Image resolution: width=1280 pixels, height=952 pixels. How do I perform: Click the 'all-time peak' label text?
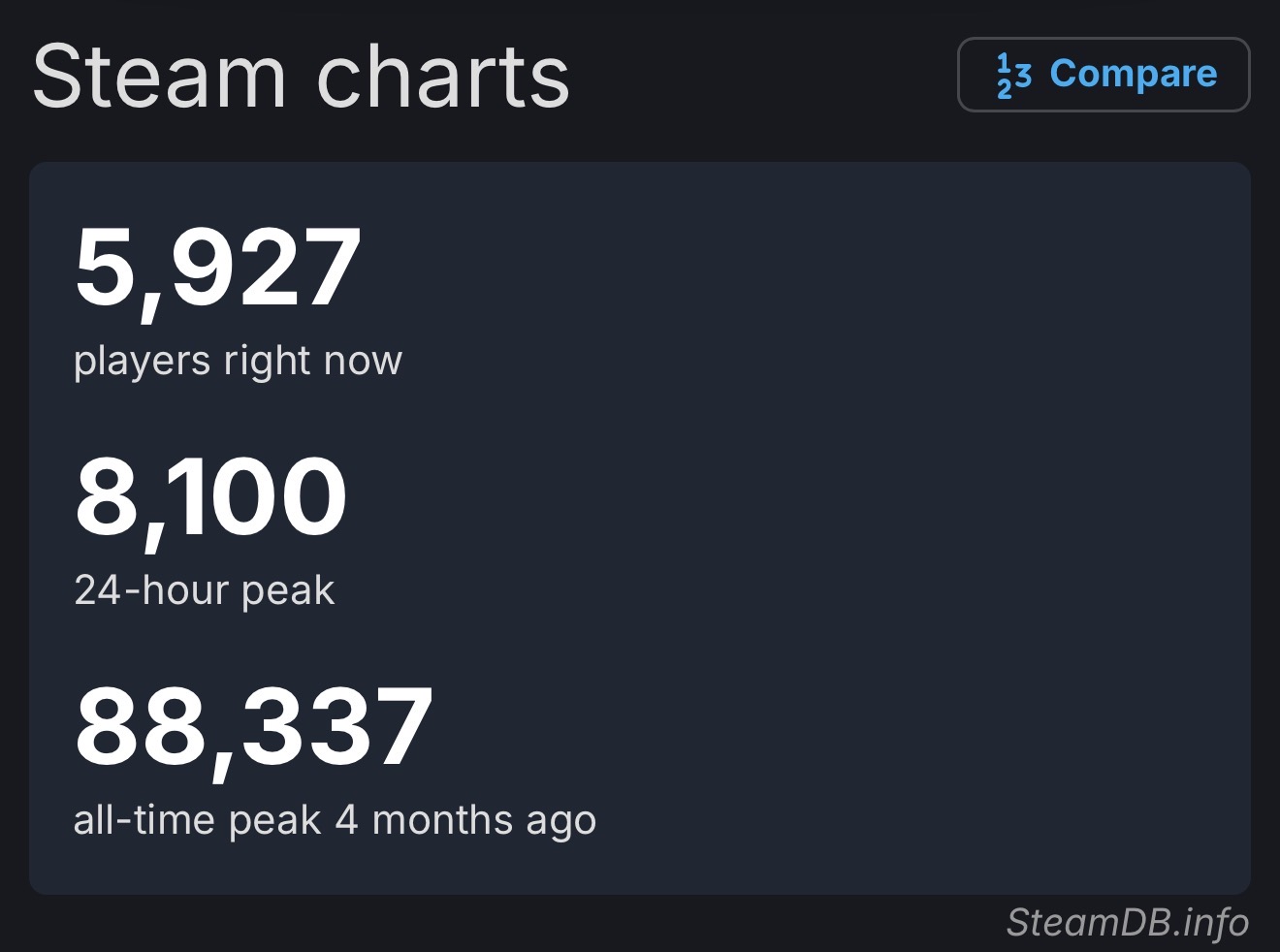coord(197,820)
